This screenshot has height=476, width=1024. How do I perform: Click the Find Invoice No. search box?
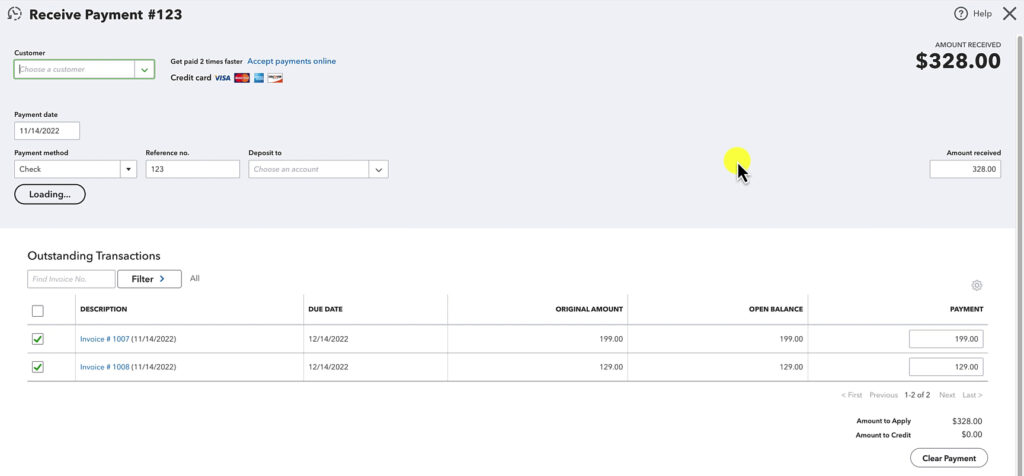[x=71, y=279]
